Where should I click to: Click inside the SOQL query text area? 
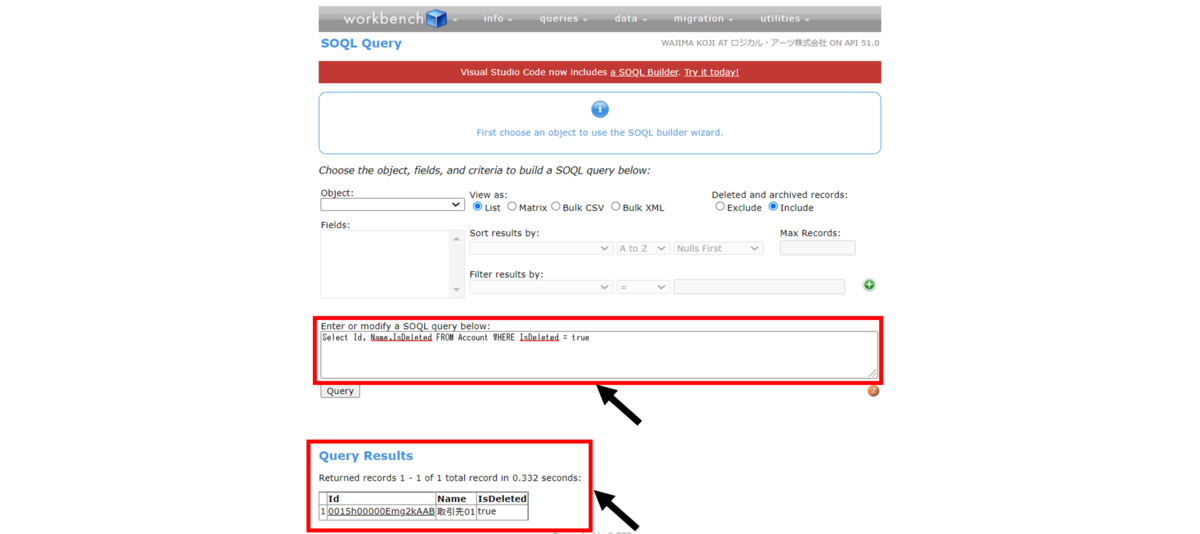(x=599, y=355)
